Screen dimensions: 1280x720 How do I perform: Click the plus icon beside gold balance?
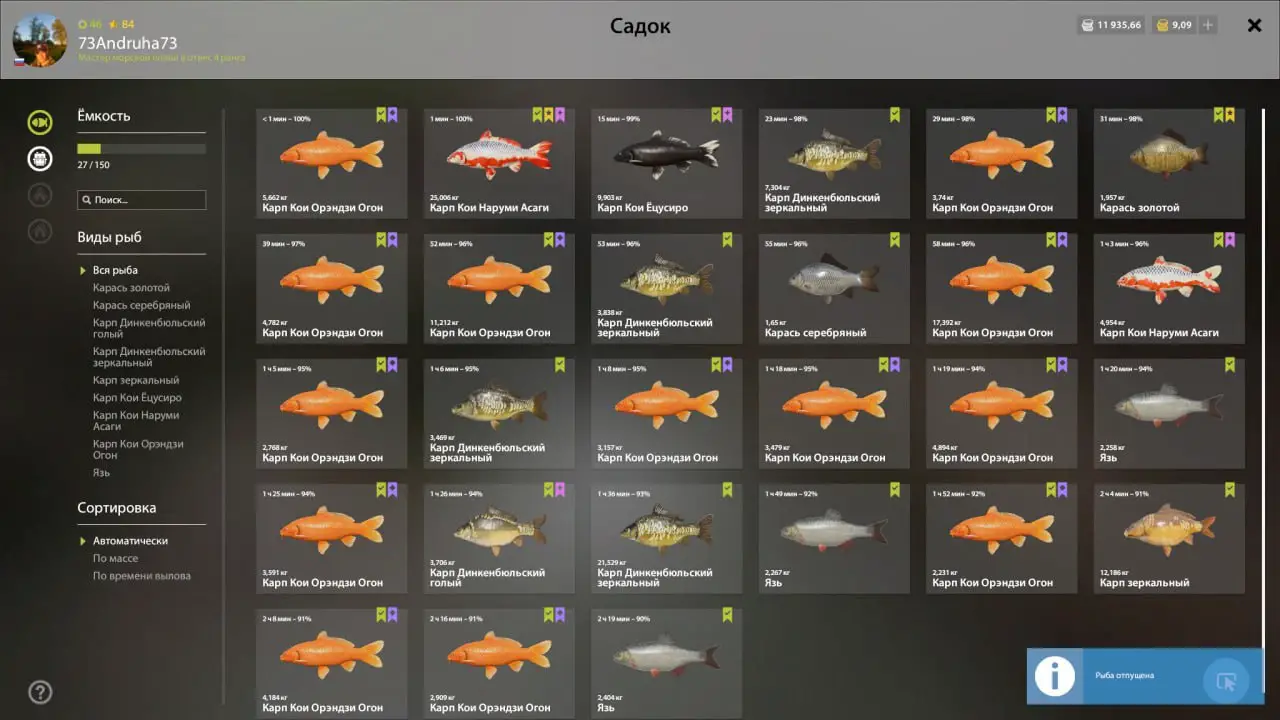[x=1208, y=25]
